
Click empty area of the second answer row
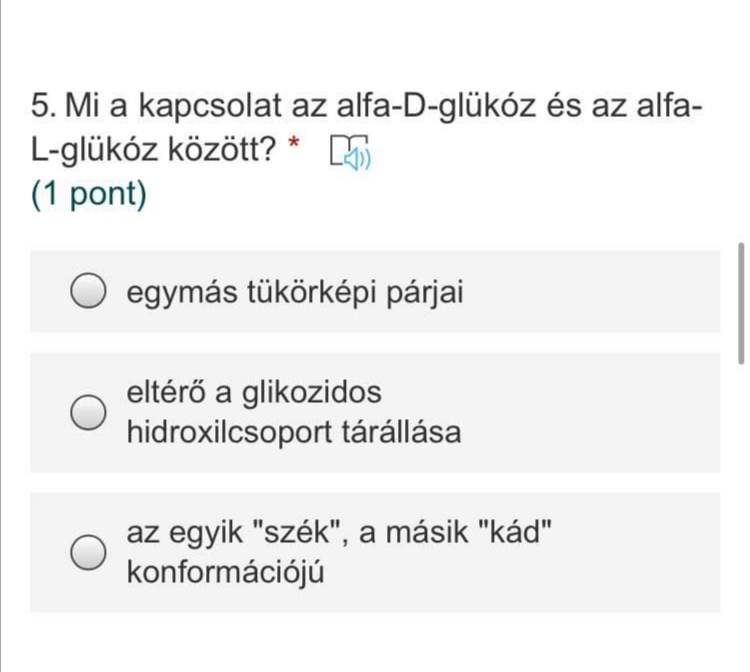(x=600, y=413)
